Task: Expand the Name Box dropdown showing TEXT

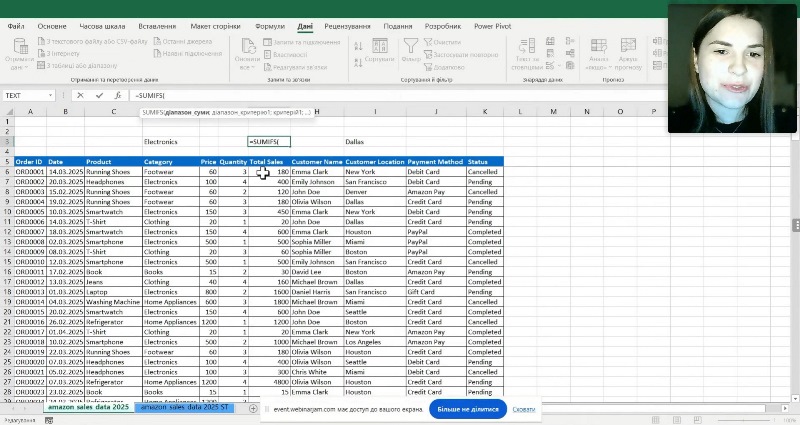Action: (x=52, y=96)
